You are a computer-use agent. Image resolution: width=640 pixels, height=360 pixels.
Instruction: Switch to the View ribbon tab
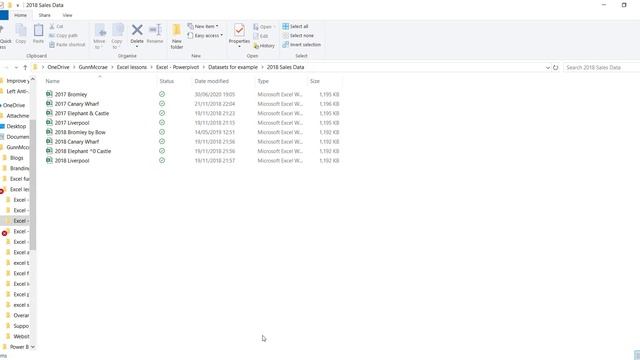[x=67, y=15]
